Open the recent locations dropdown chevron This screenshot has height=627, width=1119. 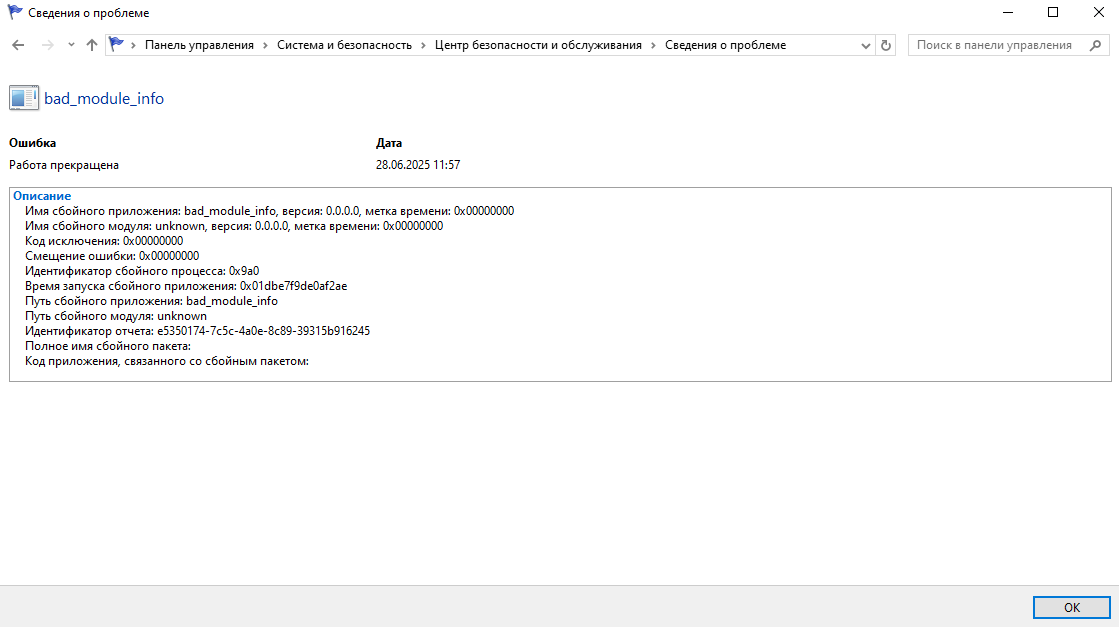coord(71,45)
